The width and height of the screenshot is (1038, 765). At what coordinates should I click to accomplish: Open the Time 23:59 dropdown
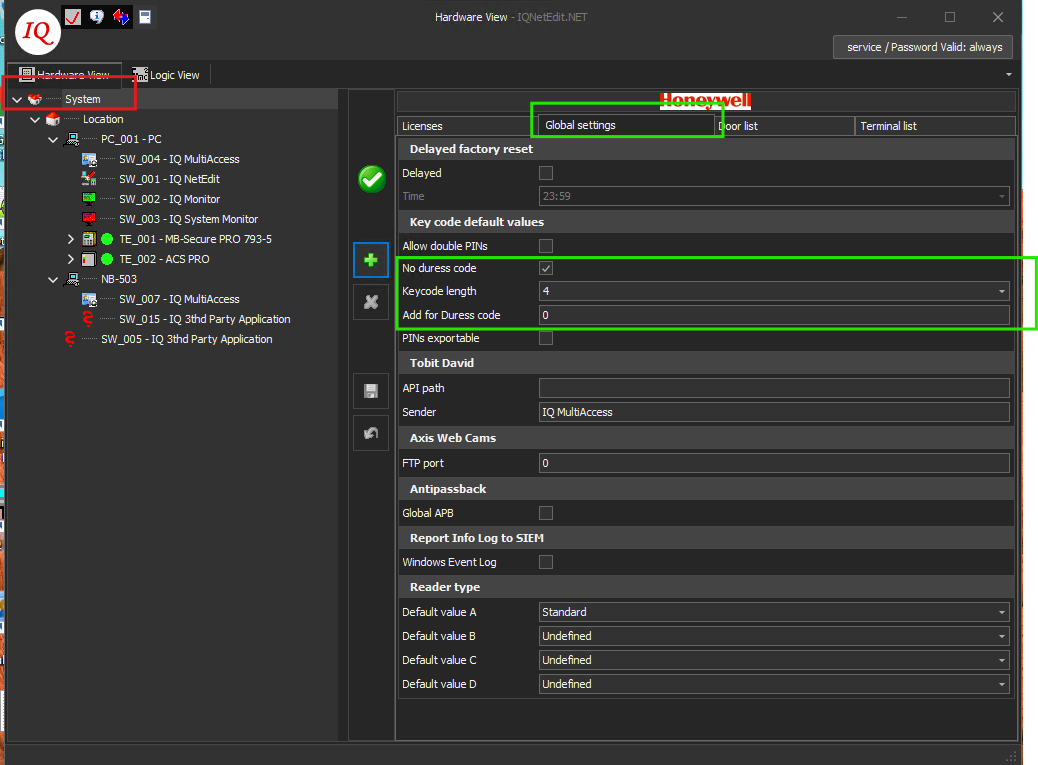[x=1002, y=197]
